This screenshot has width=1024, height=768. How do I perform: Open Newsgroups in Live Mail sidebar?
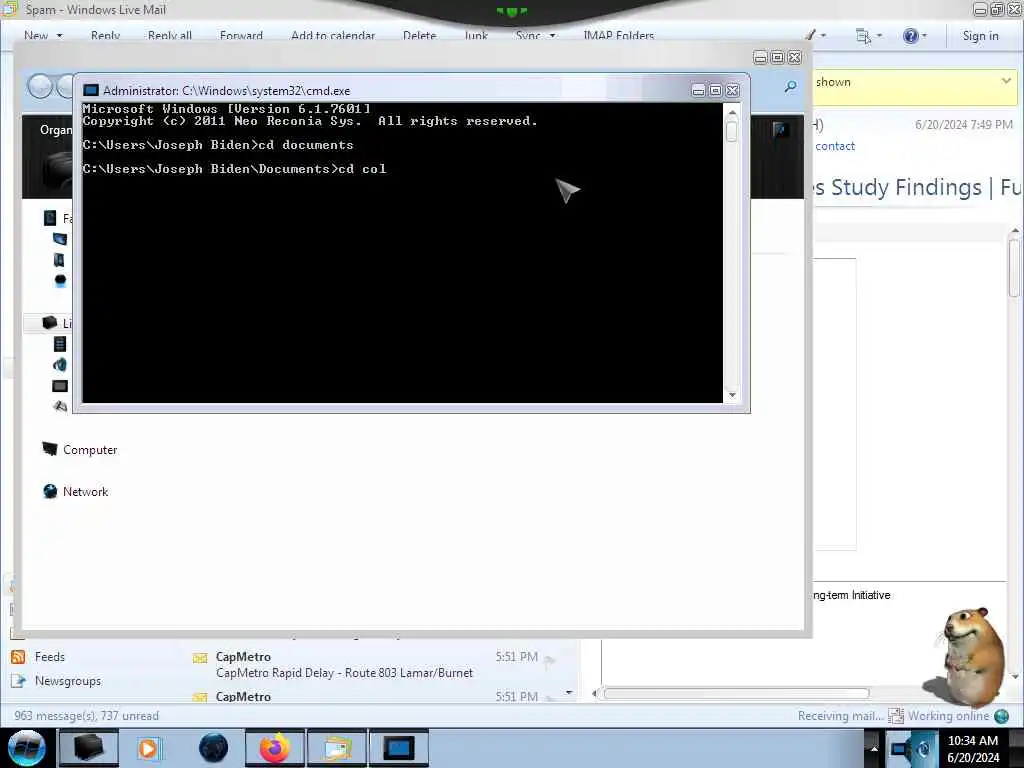tap(68, 680)
